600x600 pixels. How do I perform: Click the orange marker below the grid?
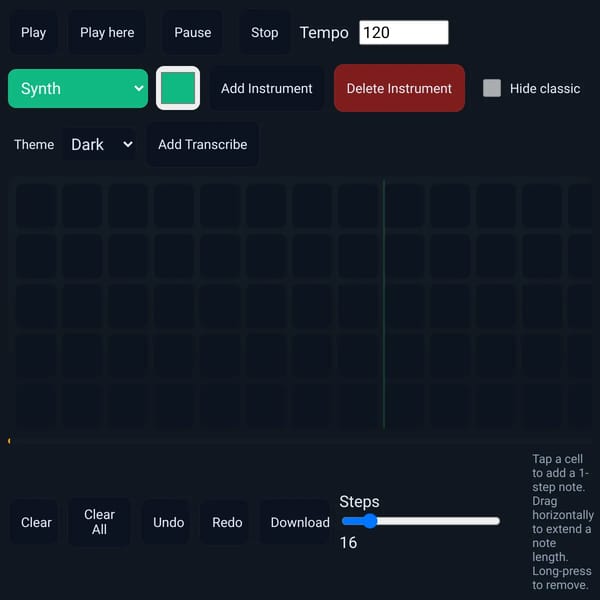point(9,441)
